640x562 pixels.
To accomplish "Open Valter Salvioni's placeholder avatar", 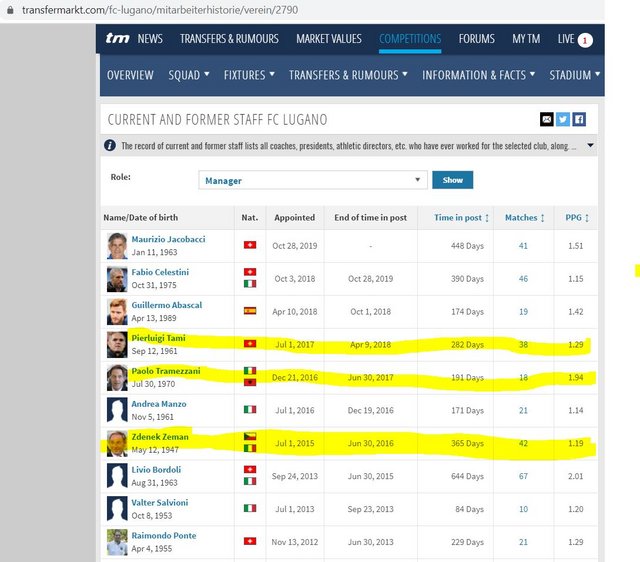I will coord(117,509).
